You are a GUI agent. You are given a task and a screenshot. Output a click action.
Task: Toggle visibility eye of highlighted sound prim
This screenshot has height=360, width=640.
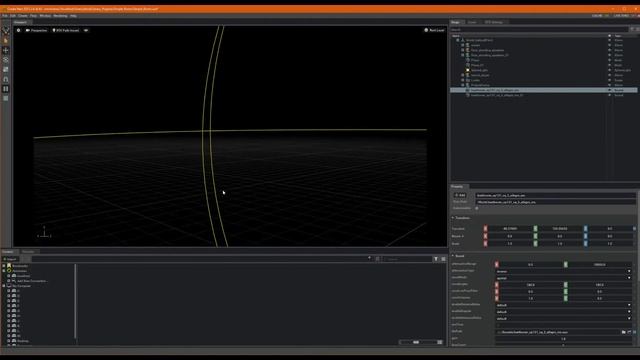point(610,90)
